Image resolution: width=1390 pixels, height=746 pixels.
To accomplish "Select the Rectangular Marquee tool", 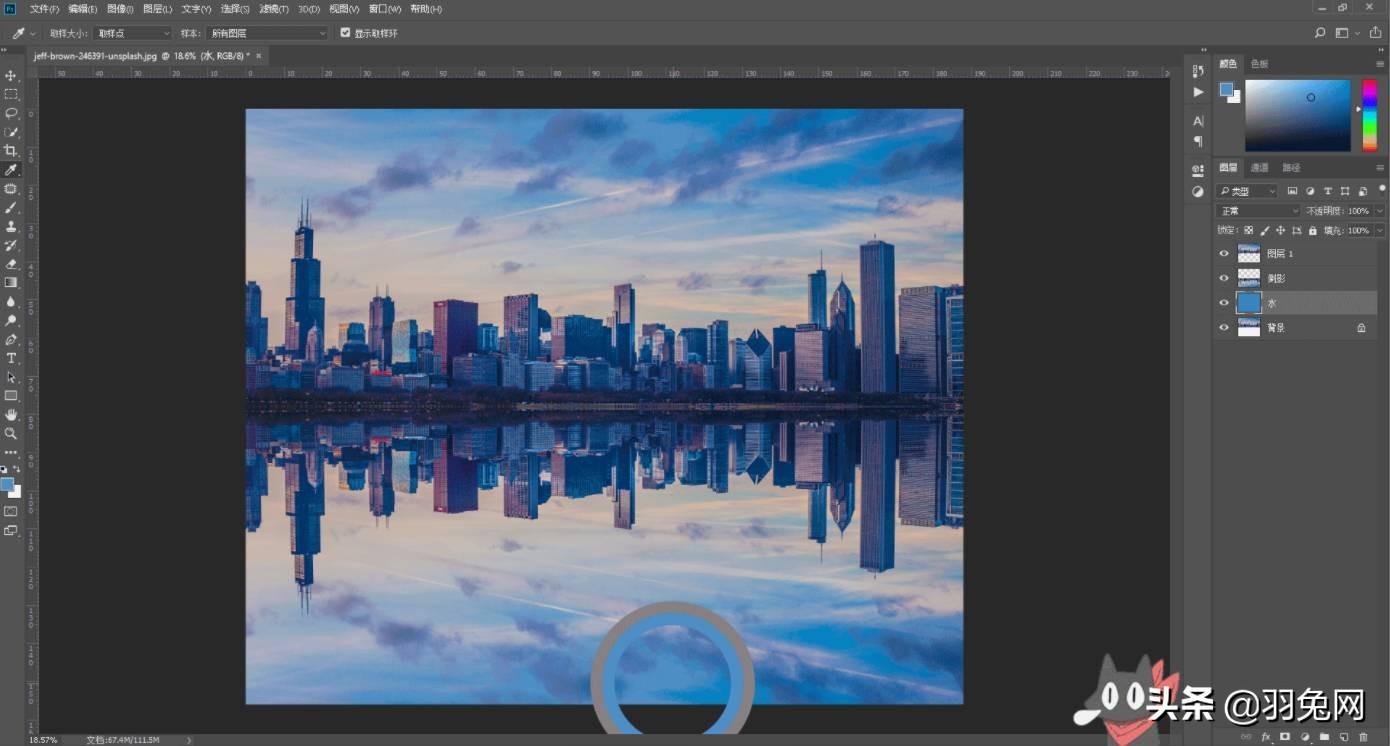I will pos(11,95).
